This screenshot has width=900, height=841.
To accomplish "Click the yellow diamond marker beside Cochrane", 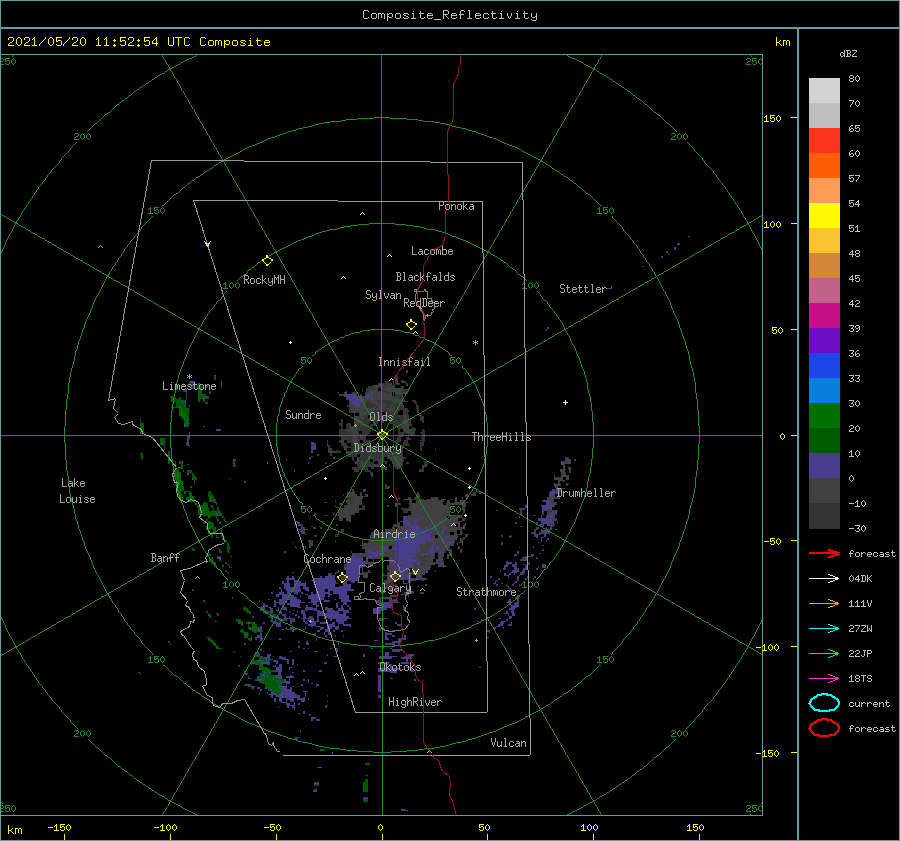I will point(342,578).
